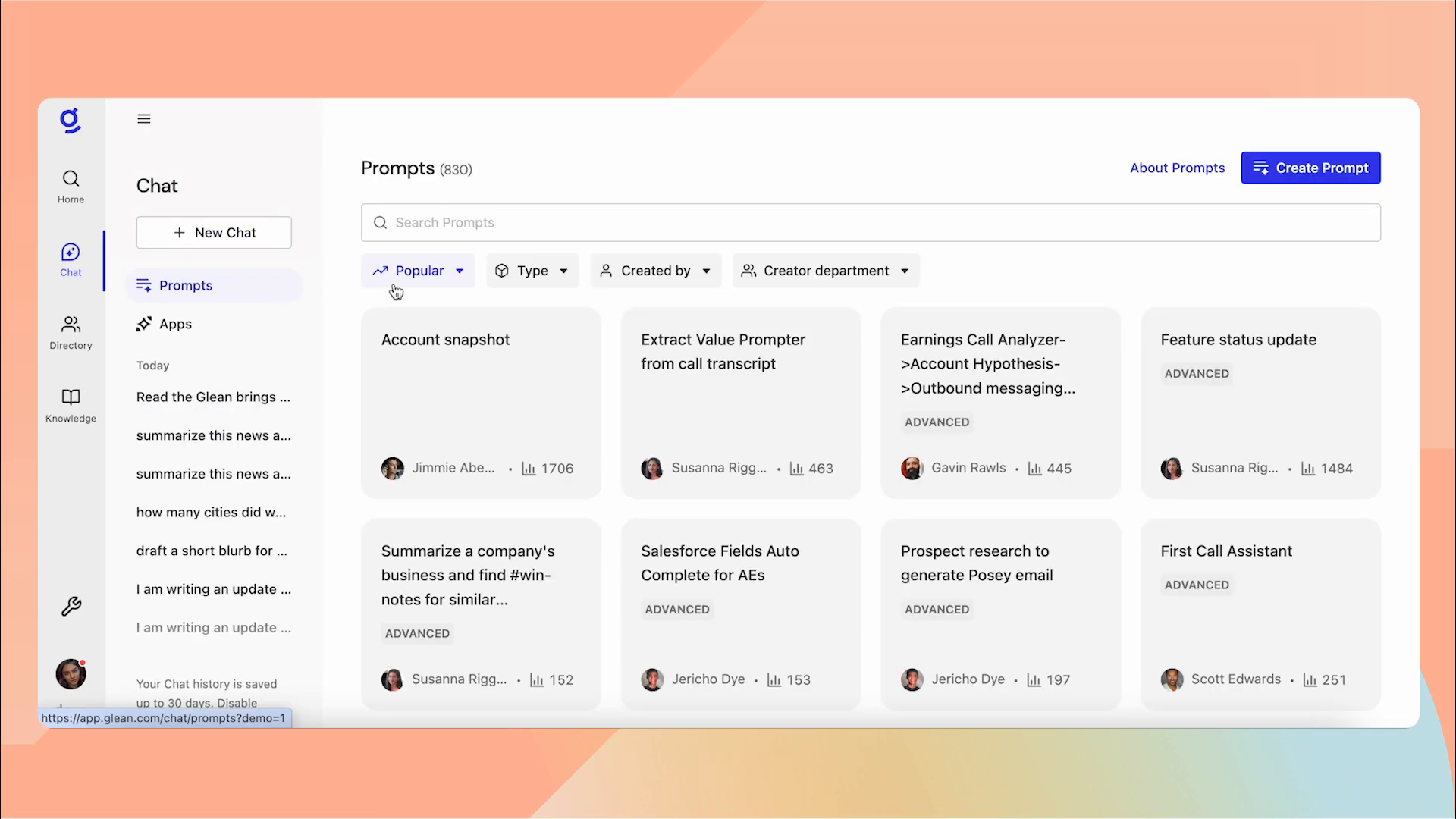The image size is (1456, 819).
Task: Expand the Creator department filter
Action: click(x=825, y=270)
